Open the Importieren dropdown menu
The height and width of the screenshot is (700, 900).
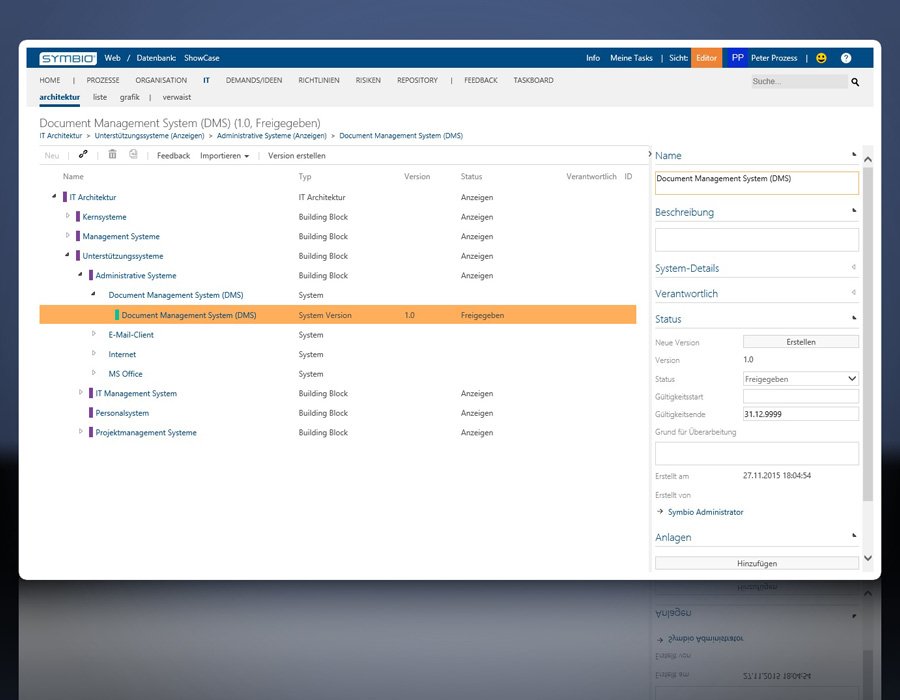tap(224, 155)
